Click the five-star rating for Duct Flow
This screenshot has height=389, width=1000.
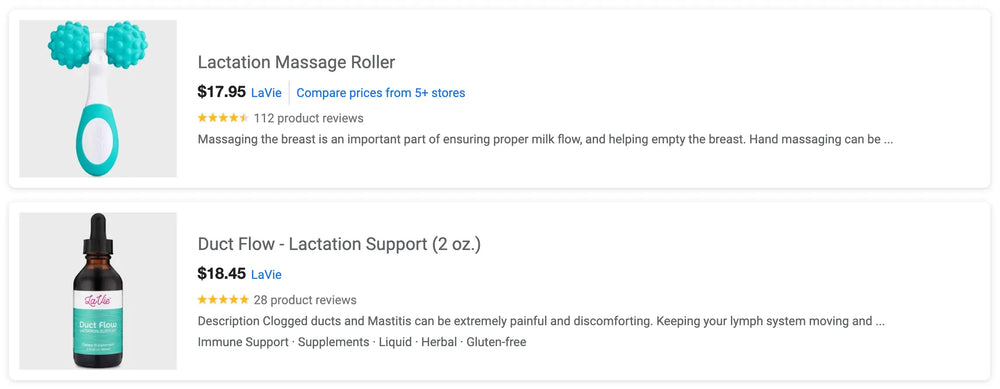(x=223, y=300)
